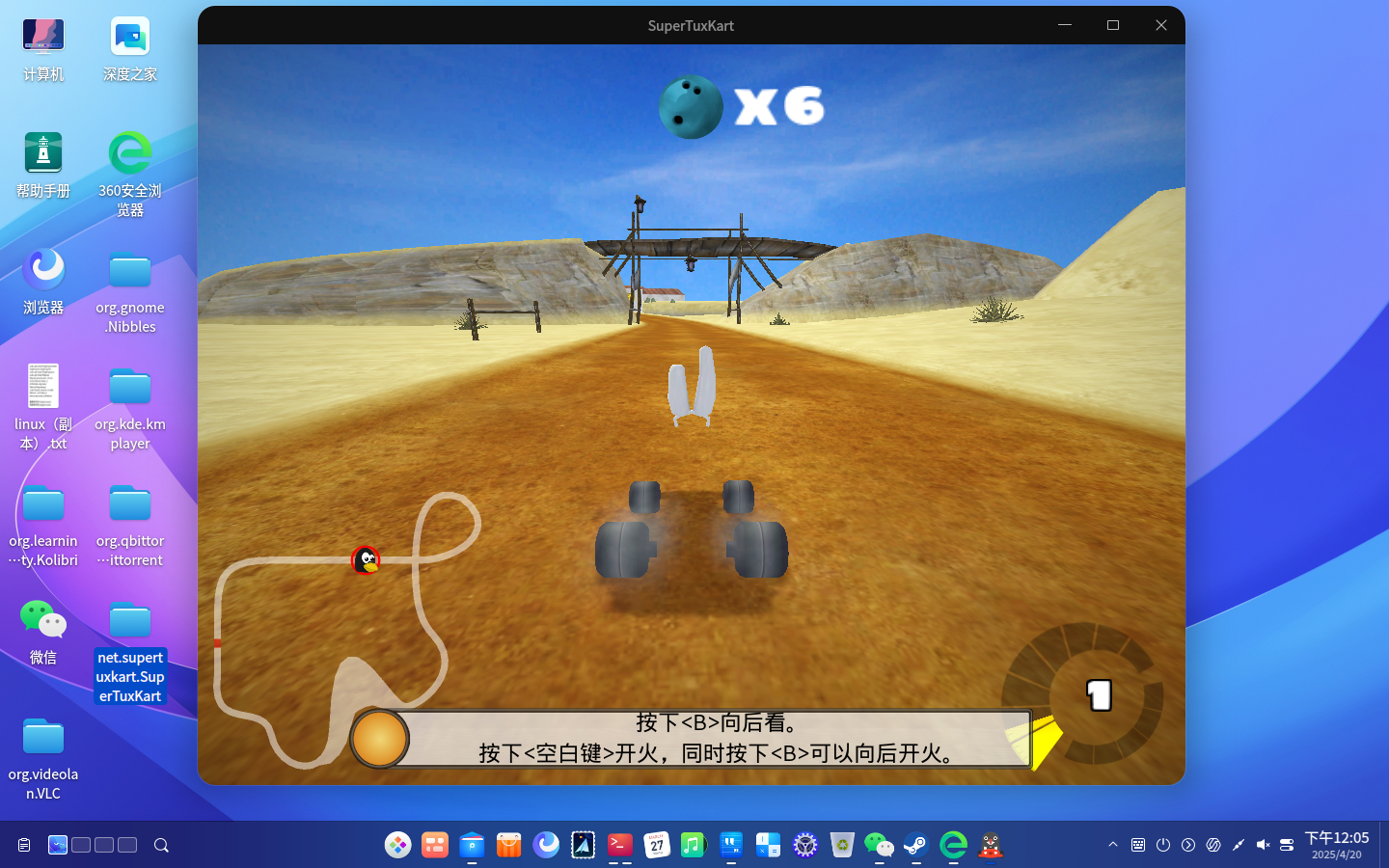The width and height of the screenshot is (1389, 868).
Task: Select the org.learningequality.Kolibri folder
Action: tap(43, 526)
